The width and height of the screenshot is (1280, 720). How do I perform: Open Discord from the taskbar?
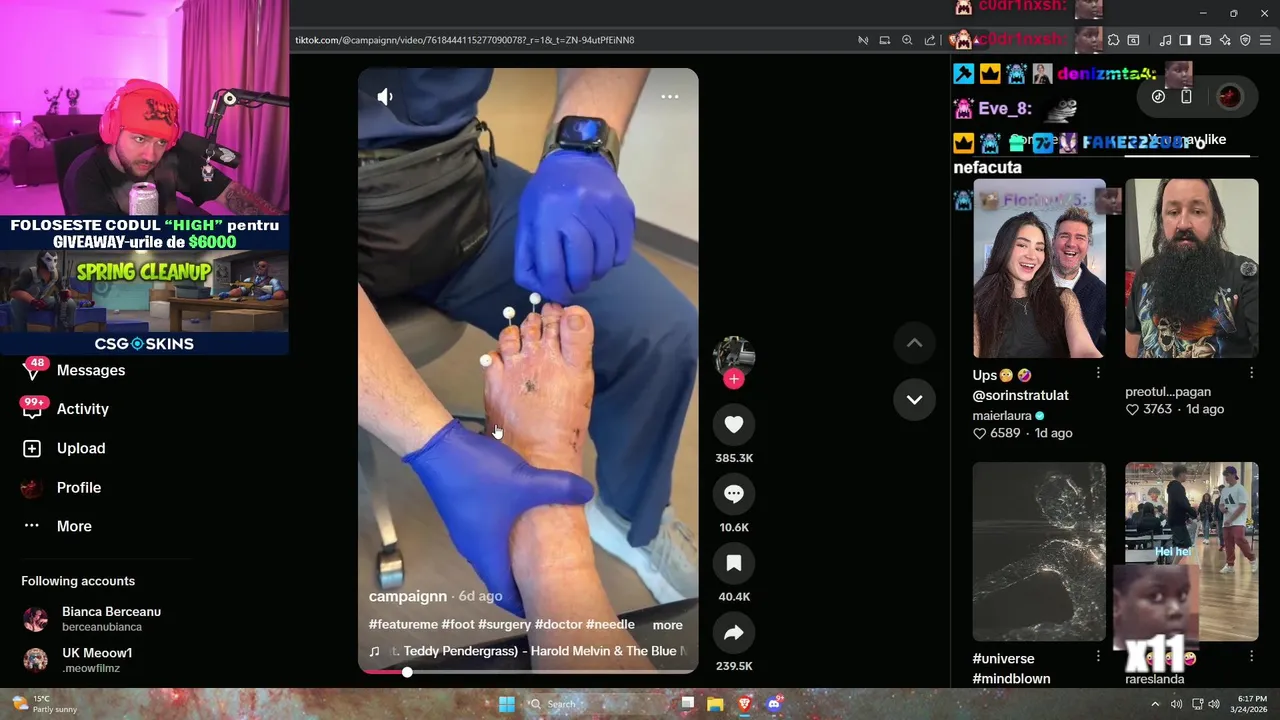773,704
